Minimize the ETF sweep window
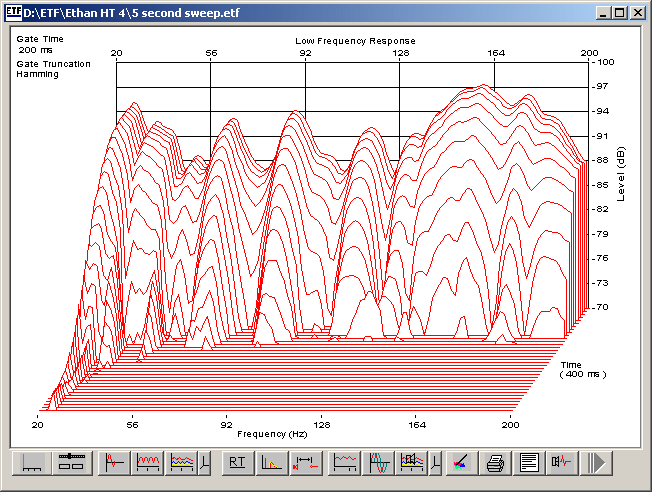Image resolution: width=652 pixels, height=492 pixels. (603, 13)
